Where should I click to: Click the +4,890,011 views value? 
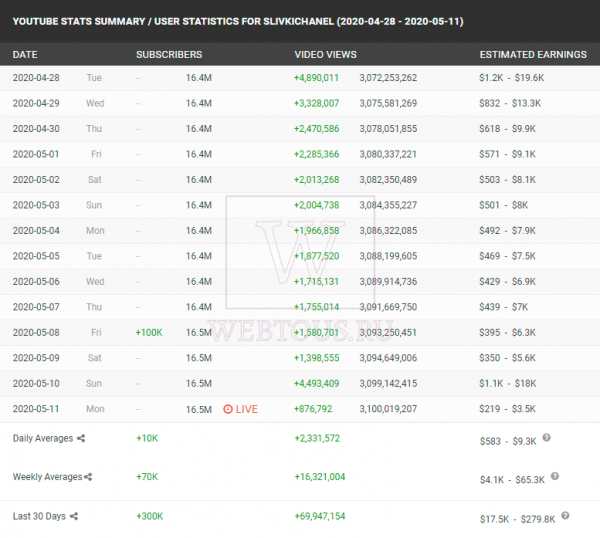[x=316, y=78]
